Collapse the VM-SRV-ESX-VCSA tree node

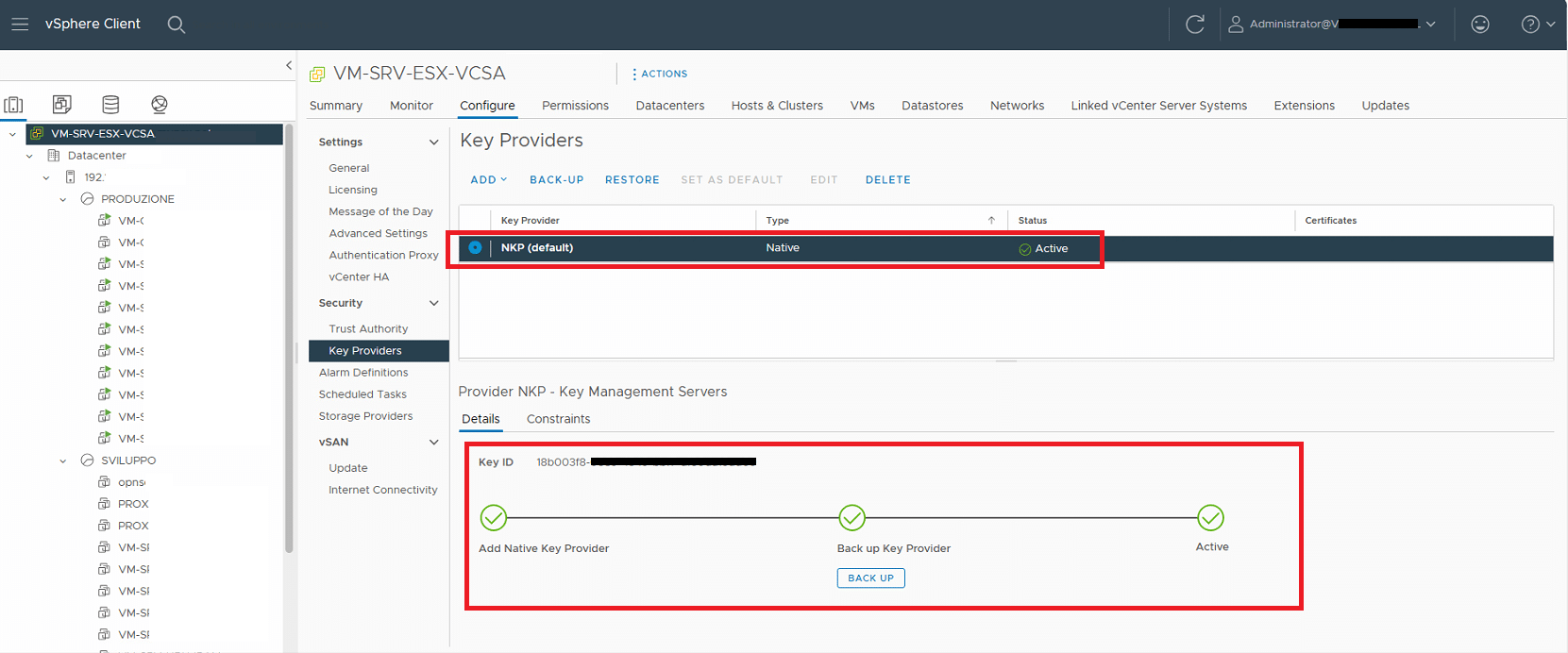coord(12,134)
